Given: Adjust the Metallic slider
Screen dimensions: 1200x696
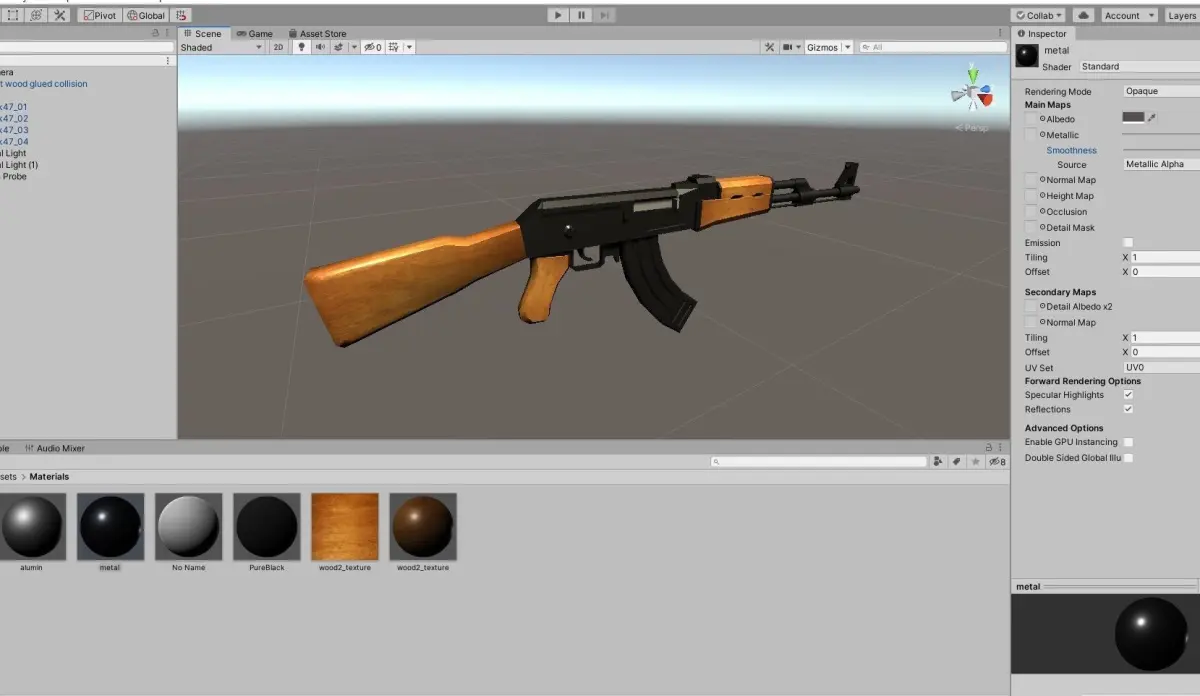Looking at the screenshot, I should [1161, 135].
